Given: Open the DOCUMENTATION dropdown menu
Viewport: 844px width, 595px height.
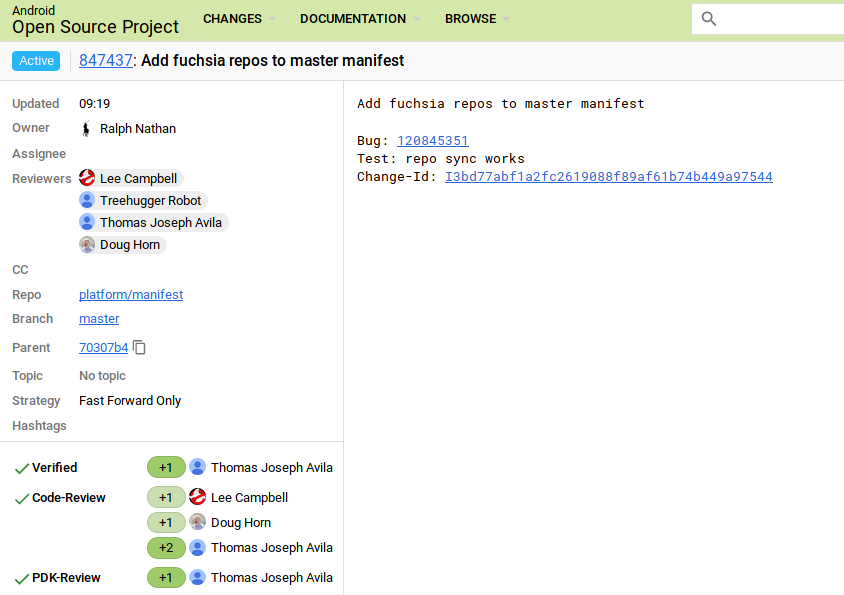Looking at the screenshot, I should pos(360,19).
